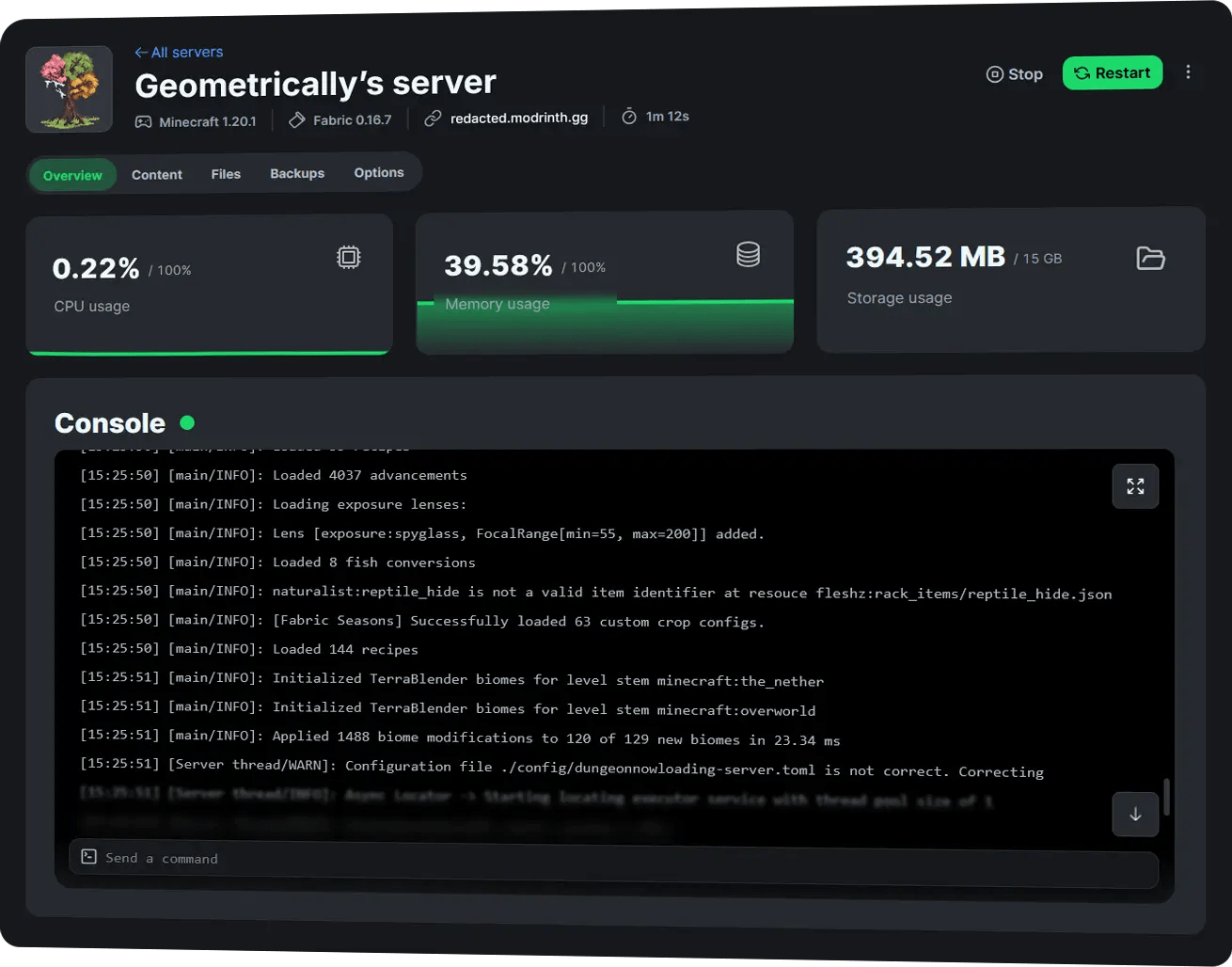Go back to All servers
This screenshot has width=1232, height=967.
(179, 53)
